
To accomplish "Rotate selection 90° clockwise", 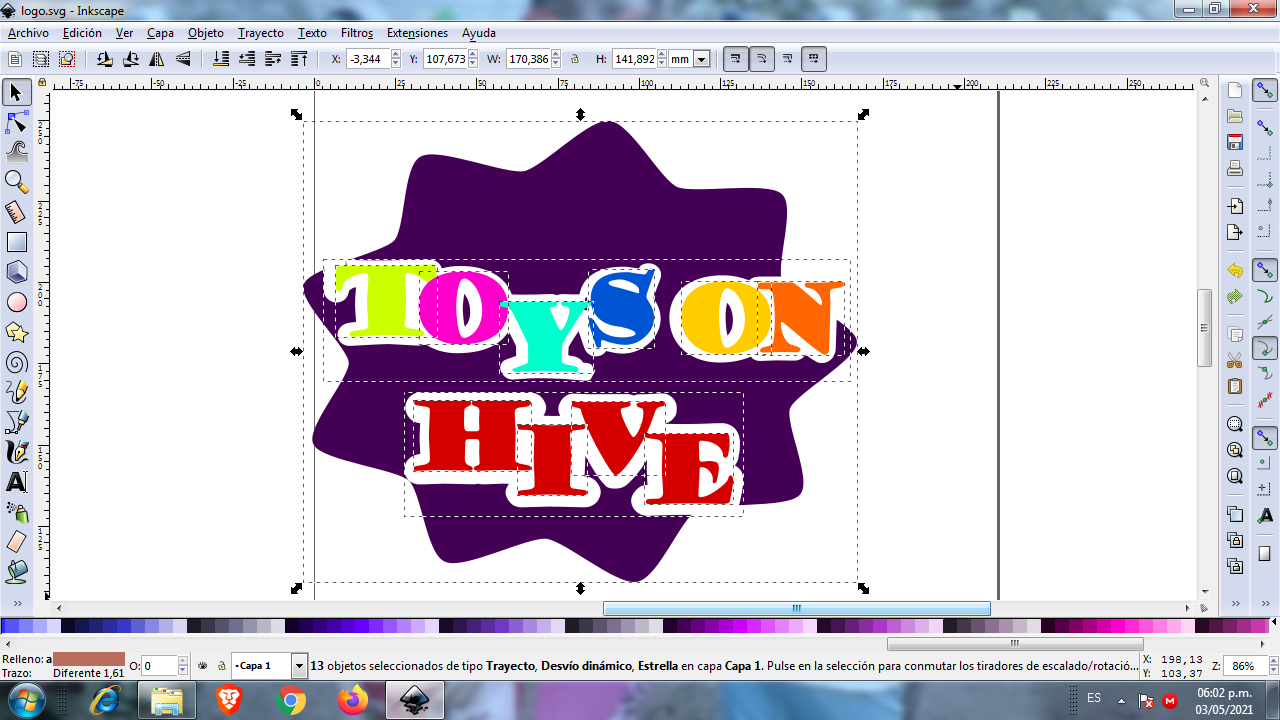I will (x=131, y=59).
